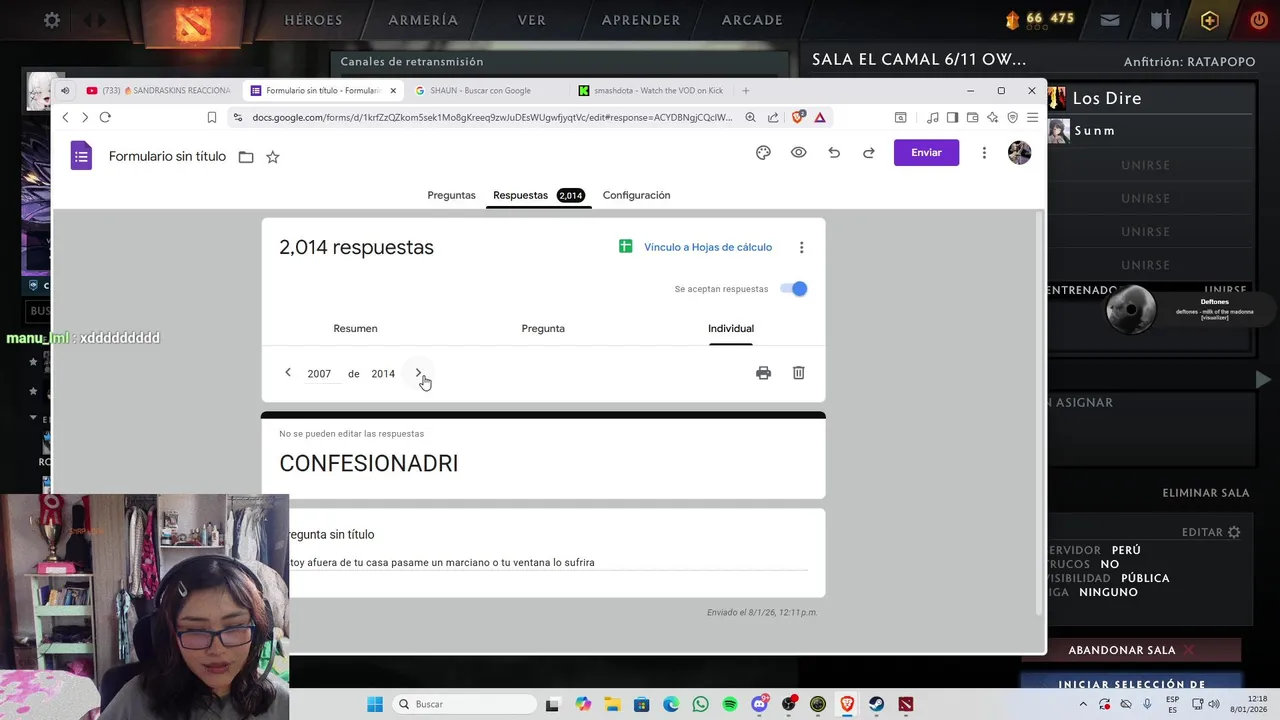Click ABANDONAR SALA in Dota lobby
The height and width of the screenshot is (720, 1280).
[1131, 650]
